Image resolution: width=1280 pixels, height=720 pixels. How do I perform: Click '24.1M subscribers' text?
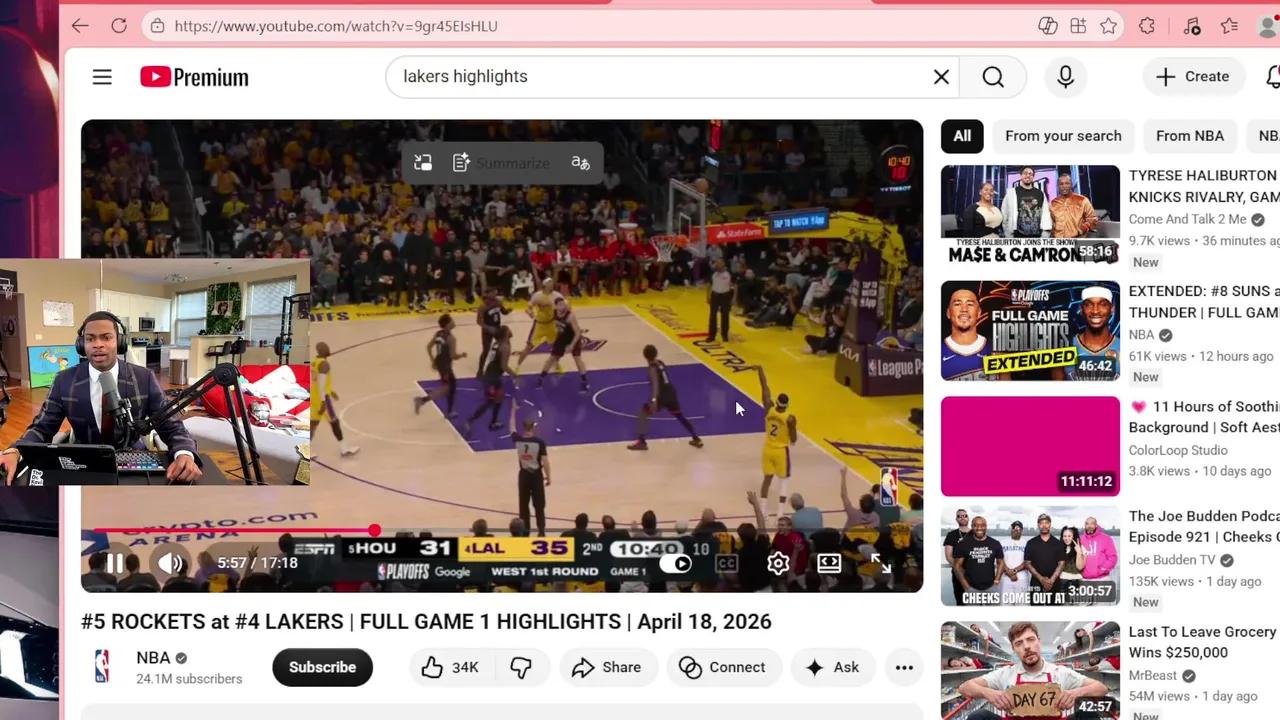[189, 679]
